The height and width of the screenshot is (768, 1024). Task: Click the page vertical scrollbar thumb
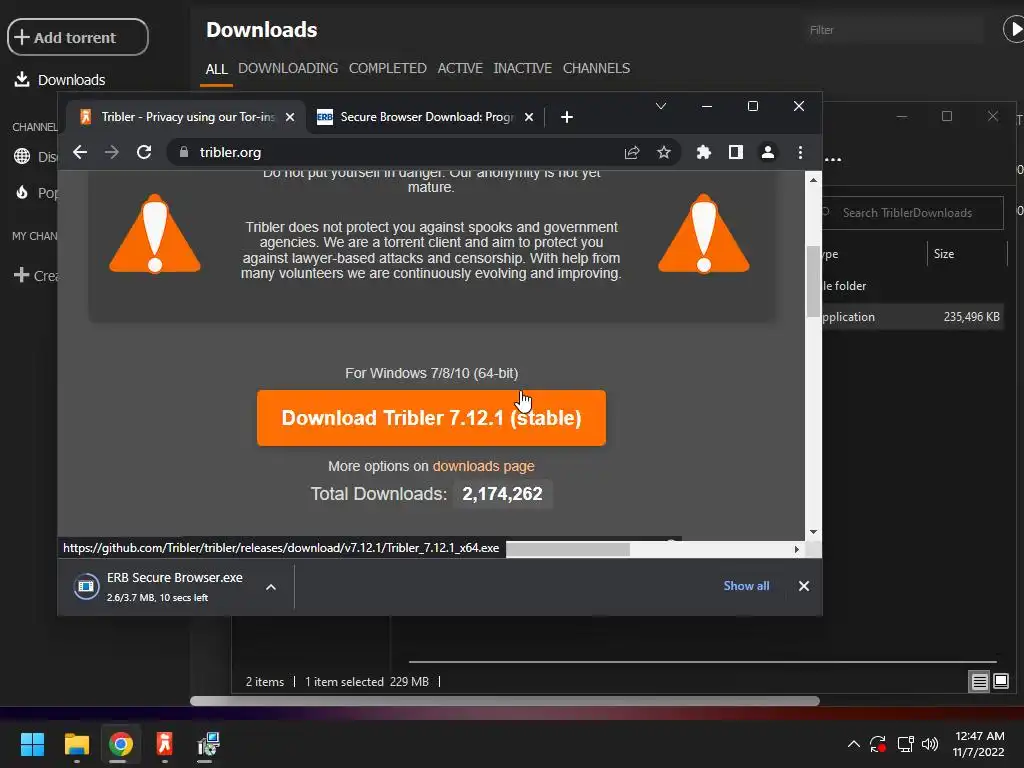[x=813, y=281]
